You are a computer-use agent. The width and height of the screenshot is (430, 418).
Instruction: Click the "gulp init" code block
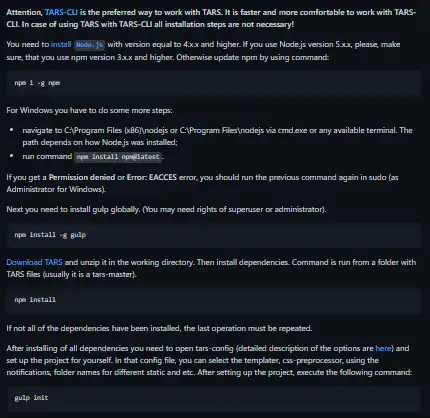(213, 398)
